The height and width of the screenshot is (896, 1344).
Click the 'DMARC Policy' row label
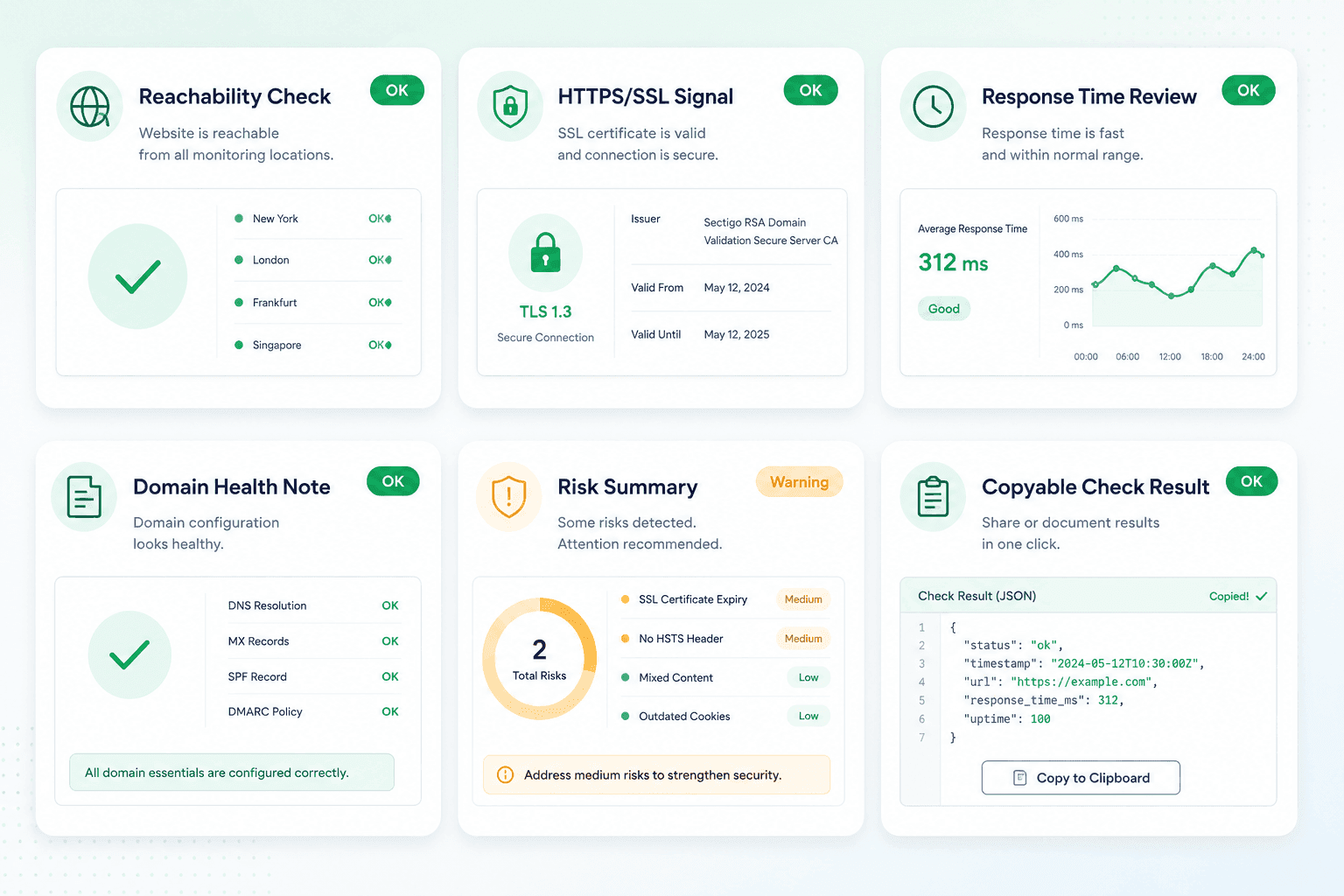click(x=265, y=711)
